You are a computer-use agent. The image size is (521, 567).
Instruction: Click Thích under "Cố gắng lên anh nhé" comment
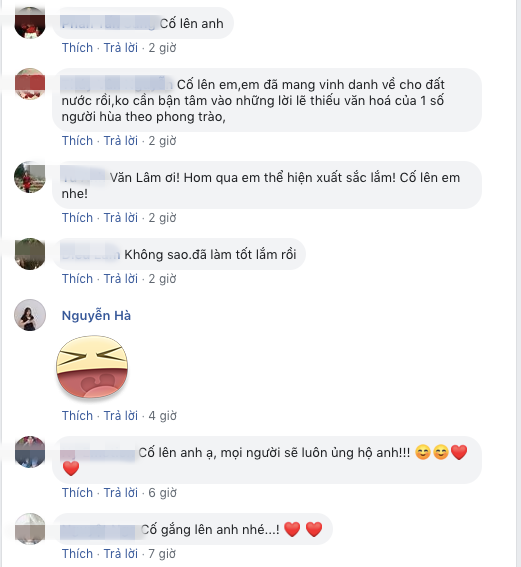coord(77,554)
